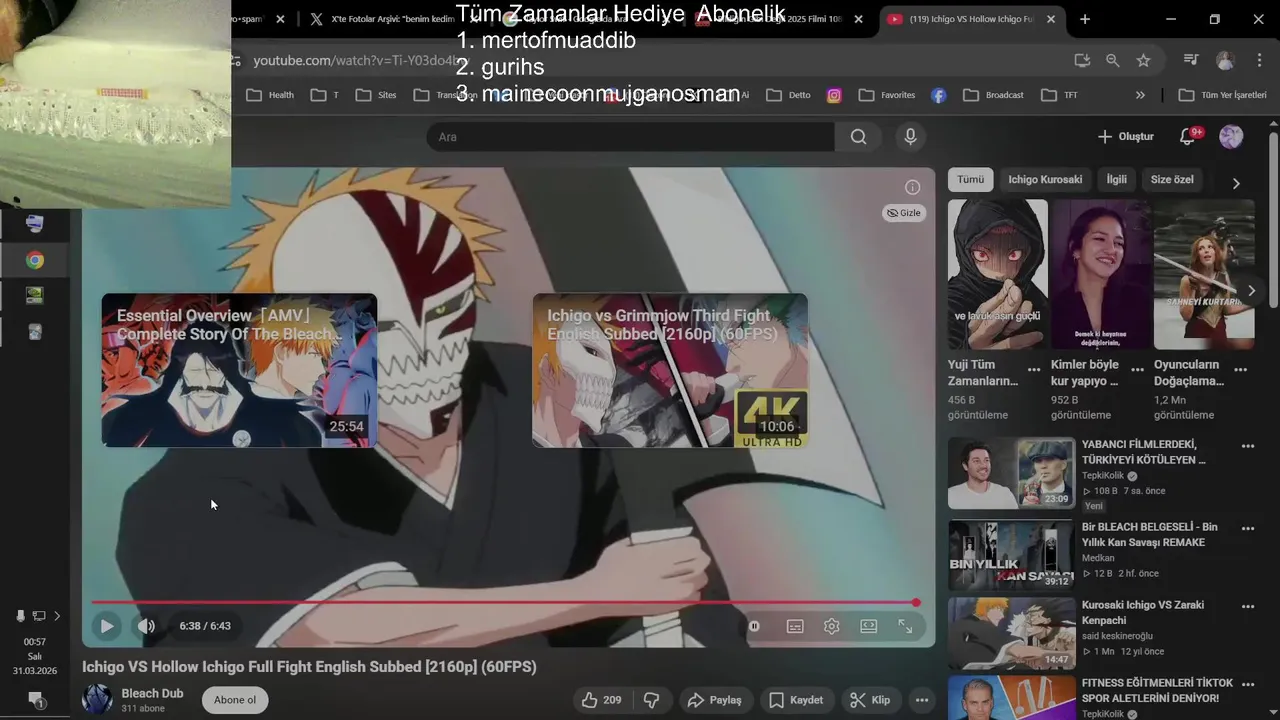Viewport: 1280px width, 720px height.
Task: Open the Tüm Yer İşaretleri folder
Action: coord(1222,95)
